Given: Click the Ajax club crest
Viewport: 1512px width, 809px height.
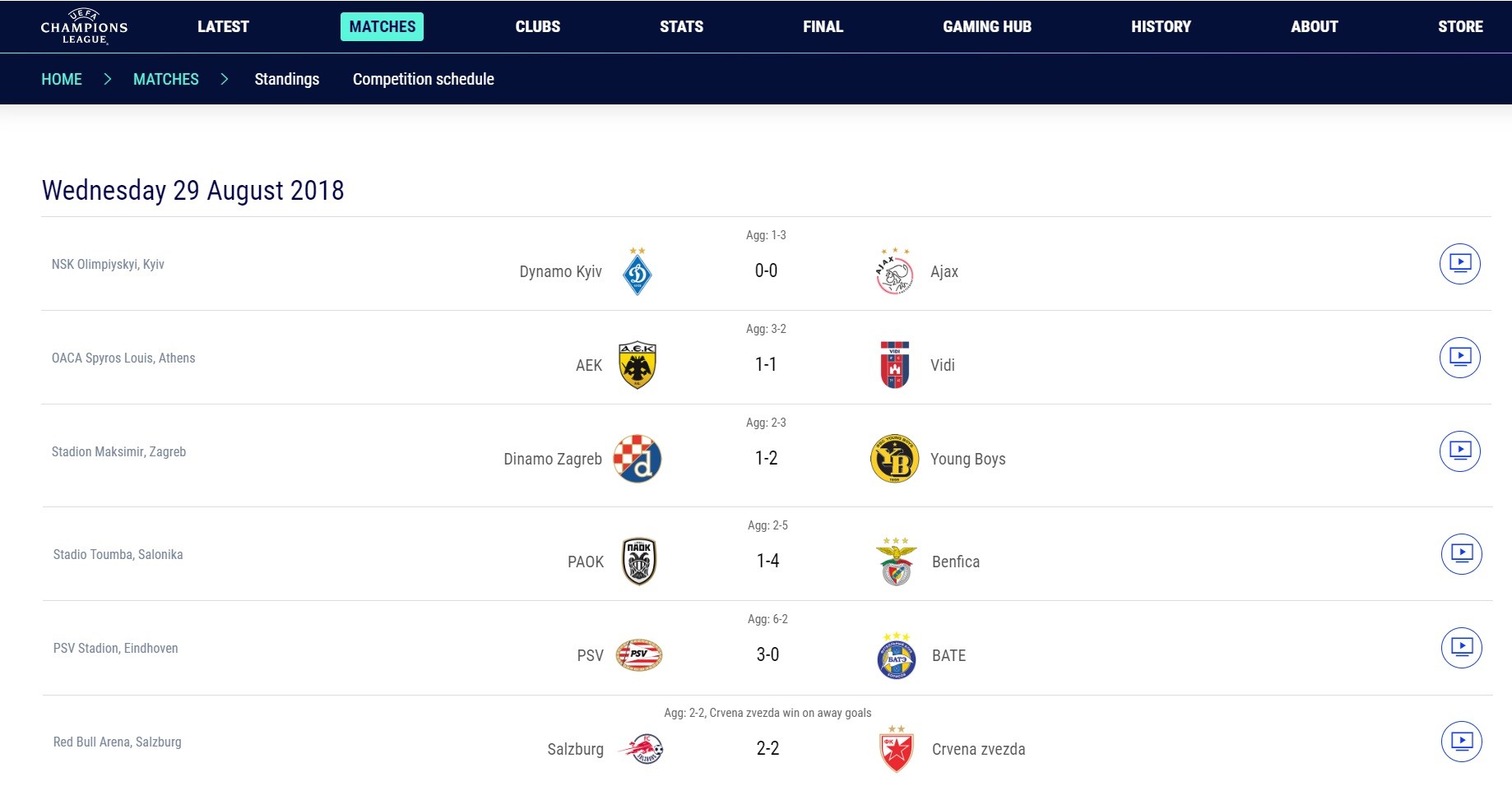Looking at the screenshot, I should tap(894, 271).
